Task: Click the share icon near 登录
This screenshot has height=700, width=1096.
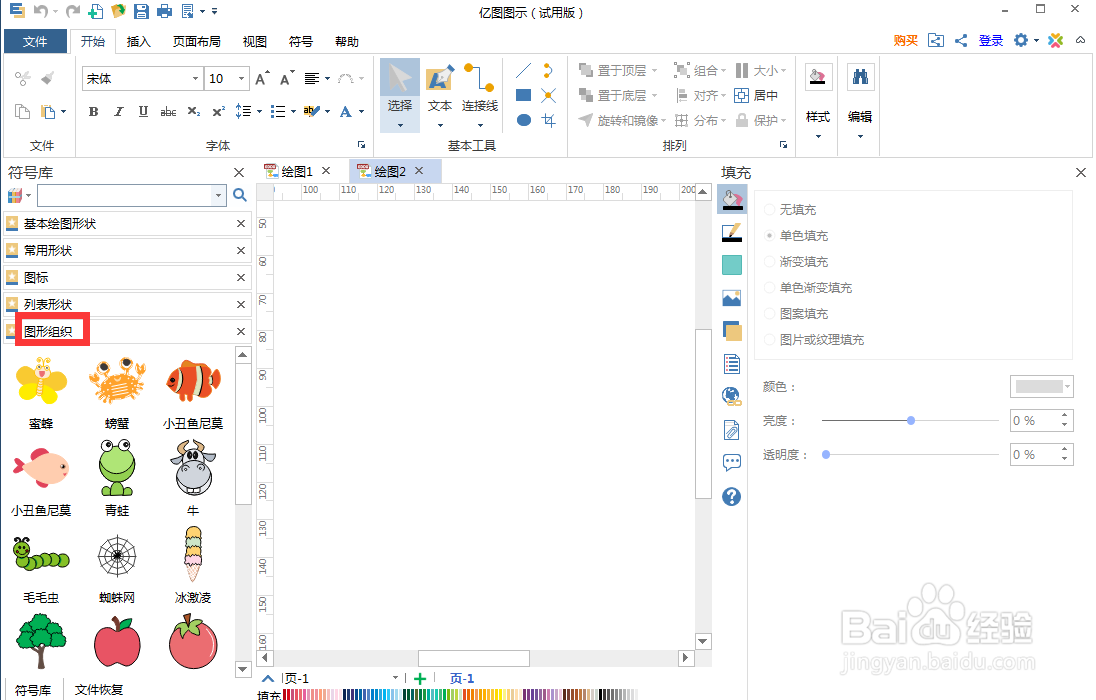Action: click(x=961, y=41)
